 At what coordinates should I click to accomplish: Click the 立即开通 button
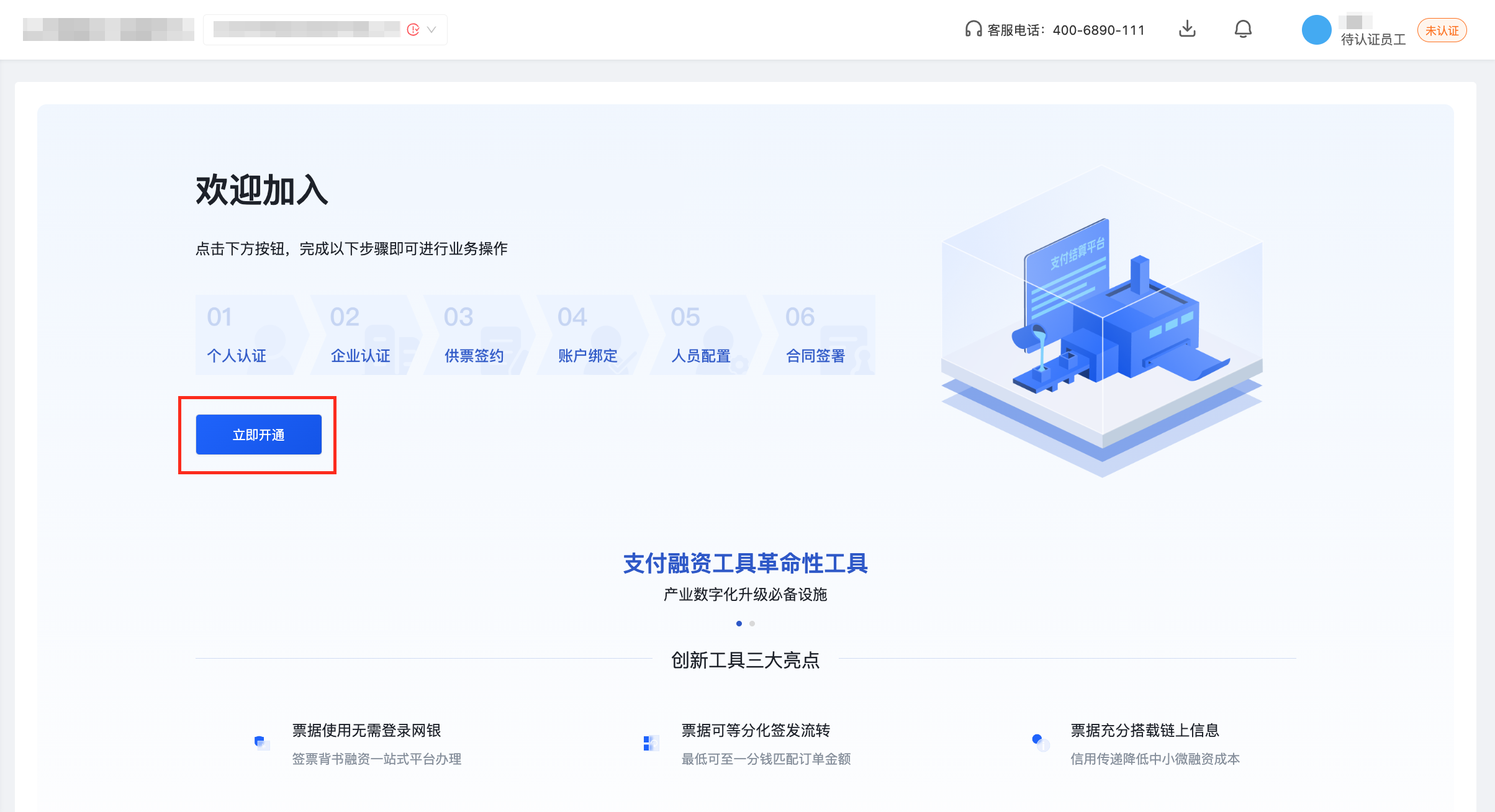(x=258, y=435)
